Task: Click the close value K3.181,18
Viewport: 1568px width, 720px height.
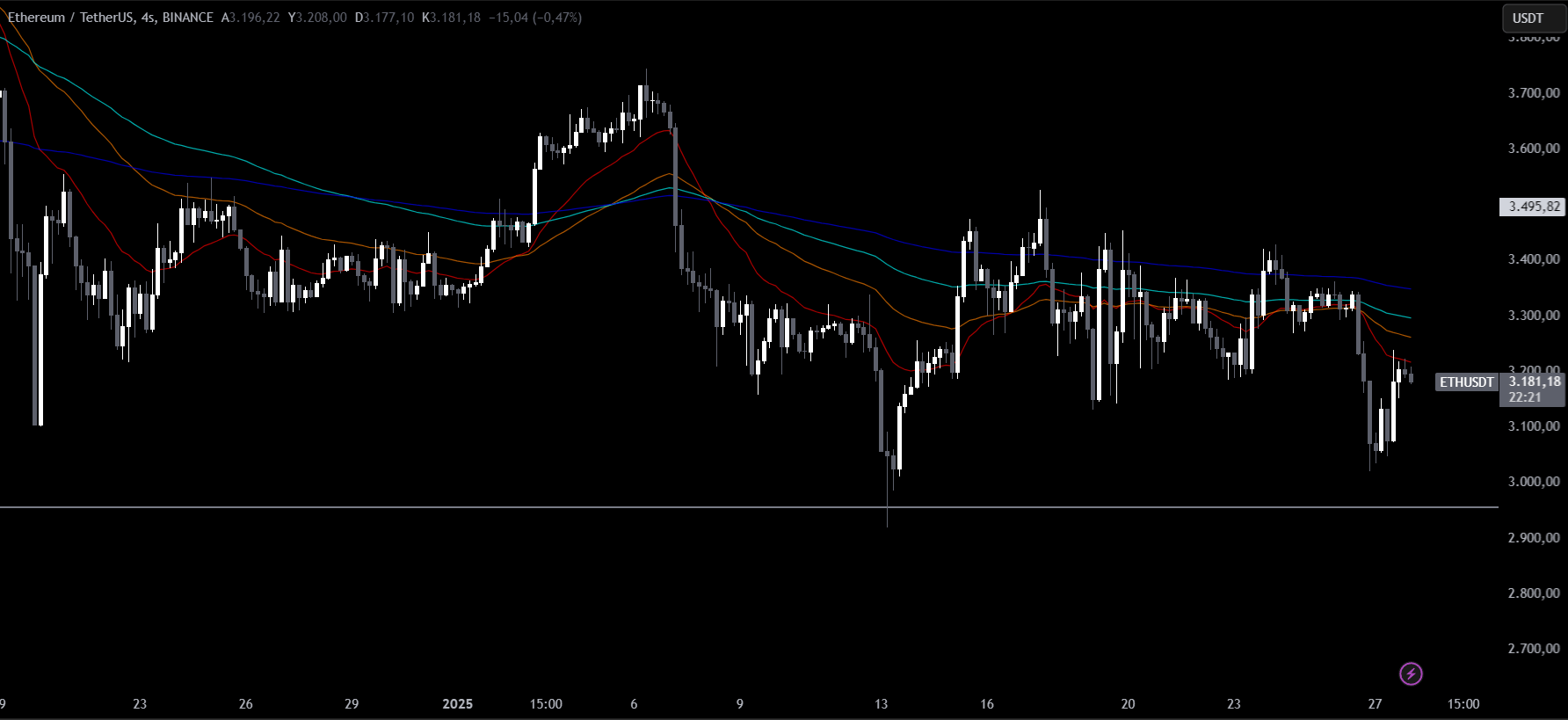Action: coord(451,18)
